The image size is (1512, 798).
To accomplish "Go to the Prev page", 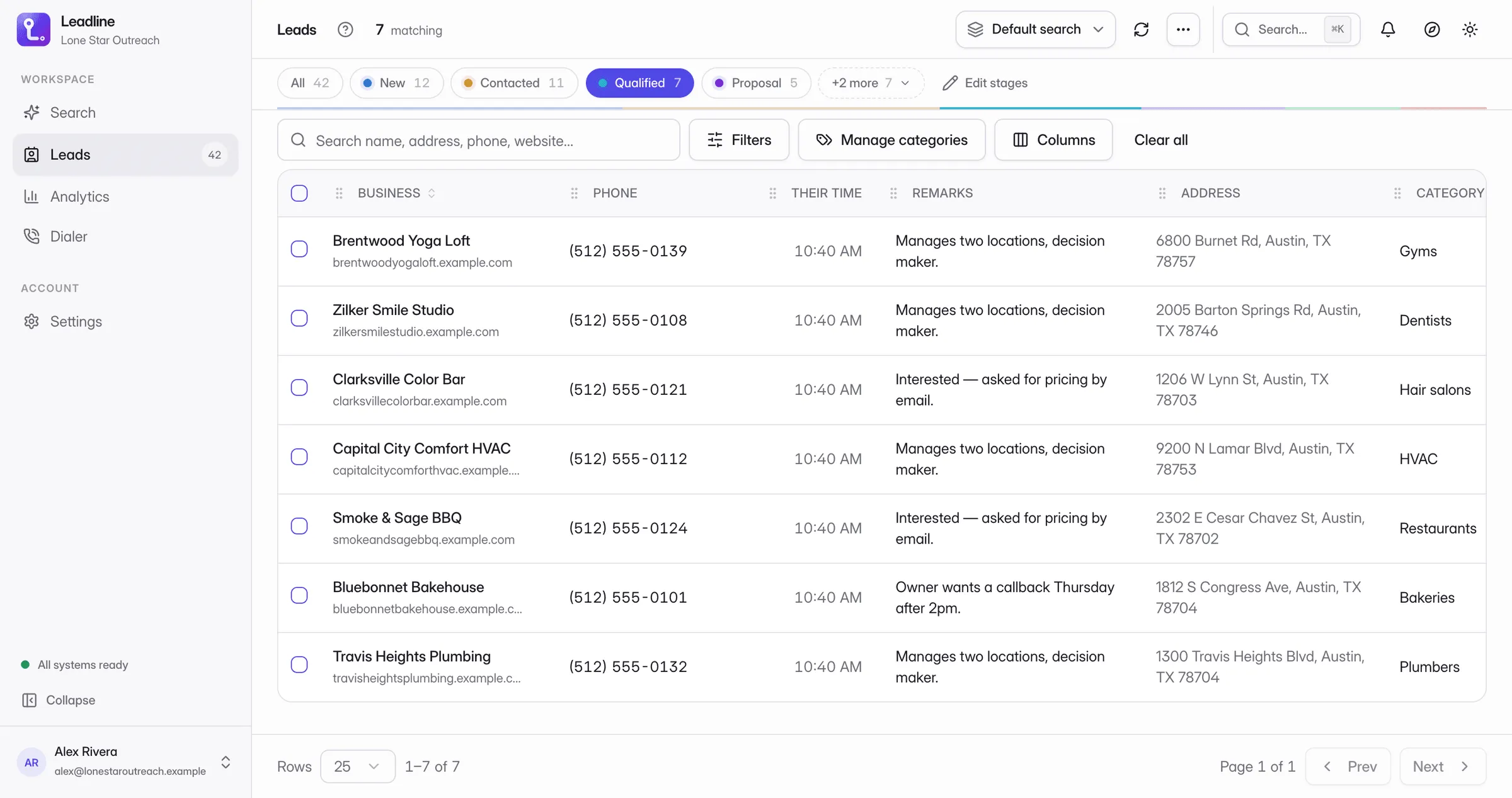I will pos(1348,767).
